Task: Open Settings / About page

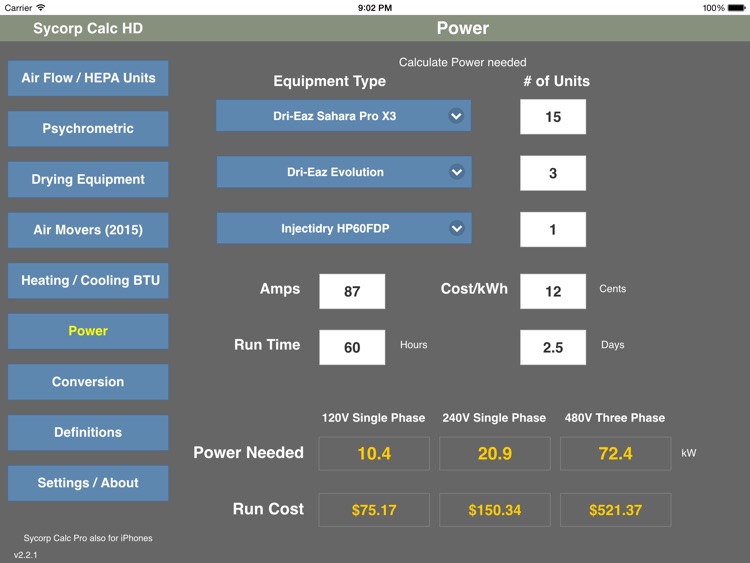Action: point(88,483)
